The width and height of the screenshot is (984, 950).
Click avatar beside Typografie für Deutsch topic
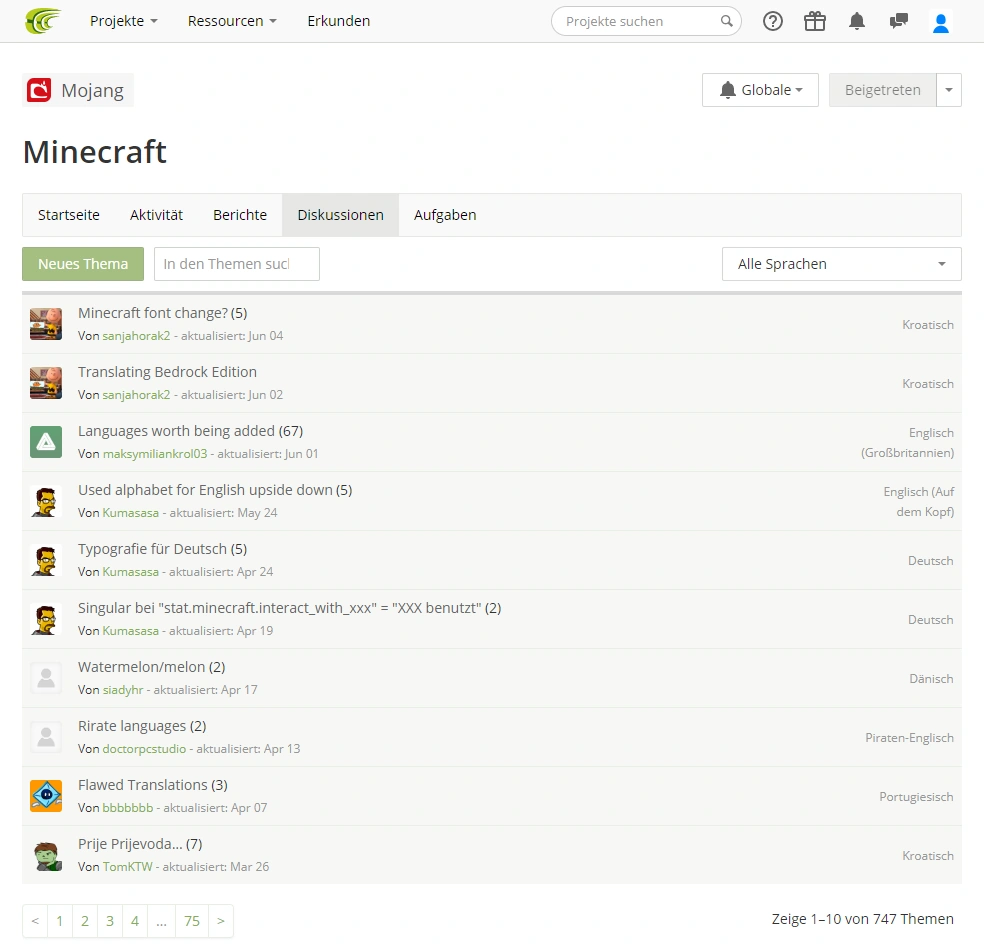(x=46, y=560)
